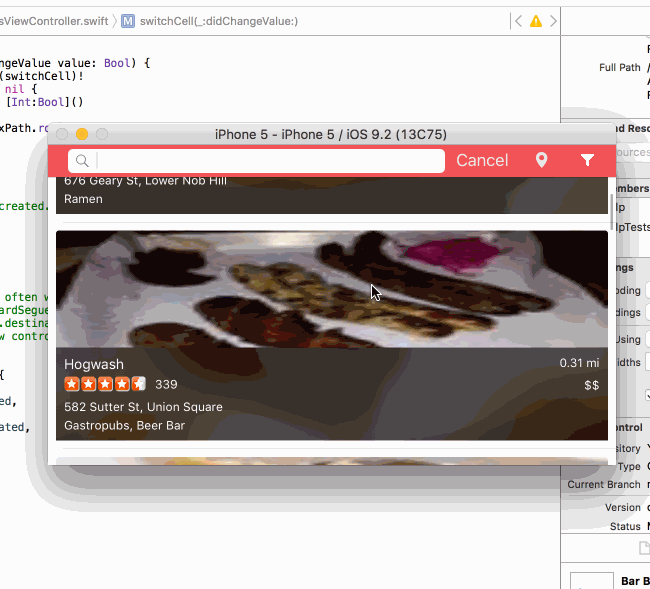Click the Bool type in code editor
The image size is (650, 589).
tap(117, 63)
